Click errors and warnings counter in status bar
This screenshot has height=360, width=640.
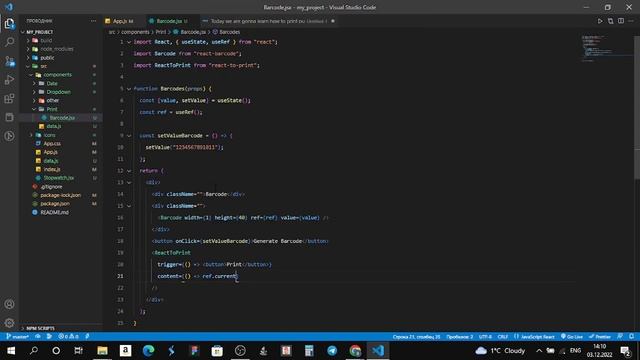[68, 337]
